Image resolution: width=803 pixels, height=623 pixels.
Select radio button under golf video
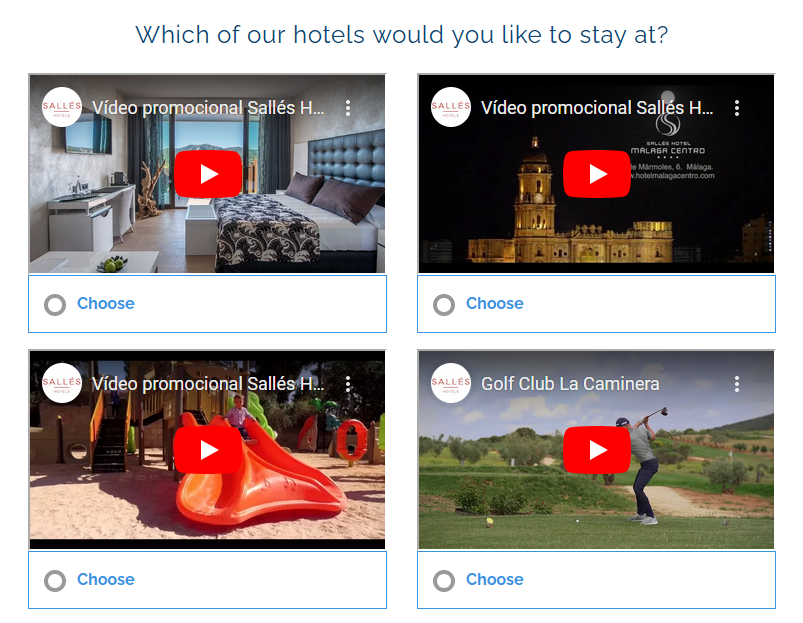coord(444,581)
